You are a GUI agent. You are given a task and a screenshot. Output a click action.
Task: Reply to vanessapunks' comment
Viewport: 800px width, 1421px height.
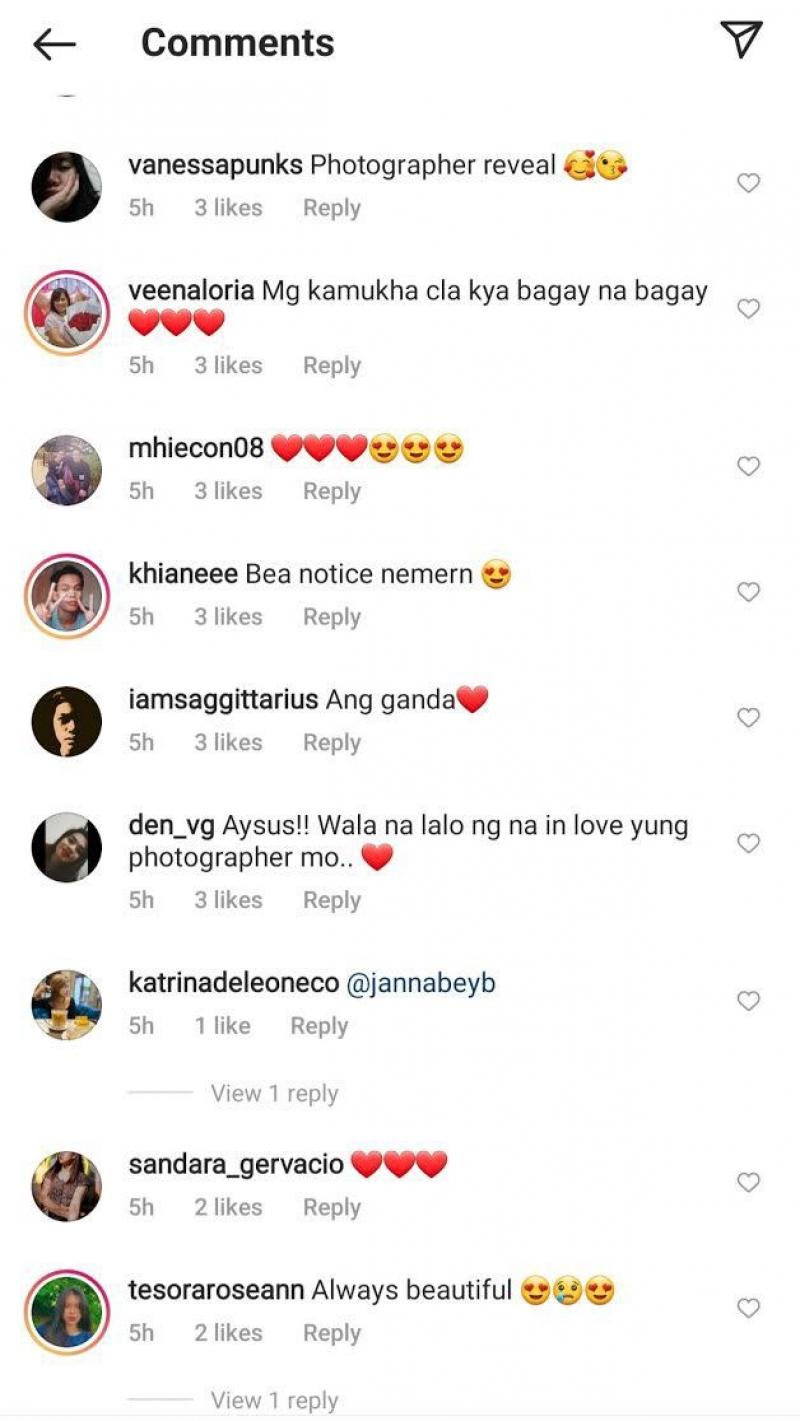coord(332,208)
